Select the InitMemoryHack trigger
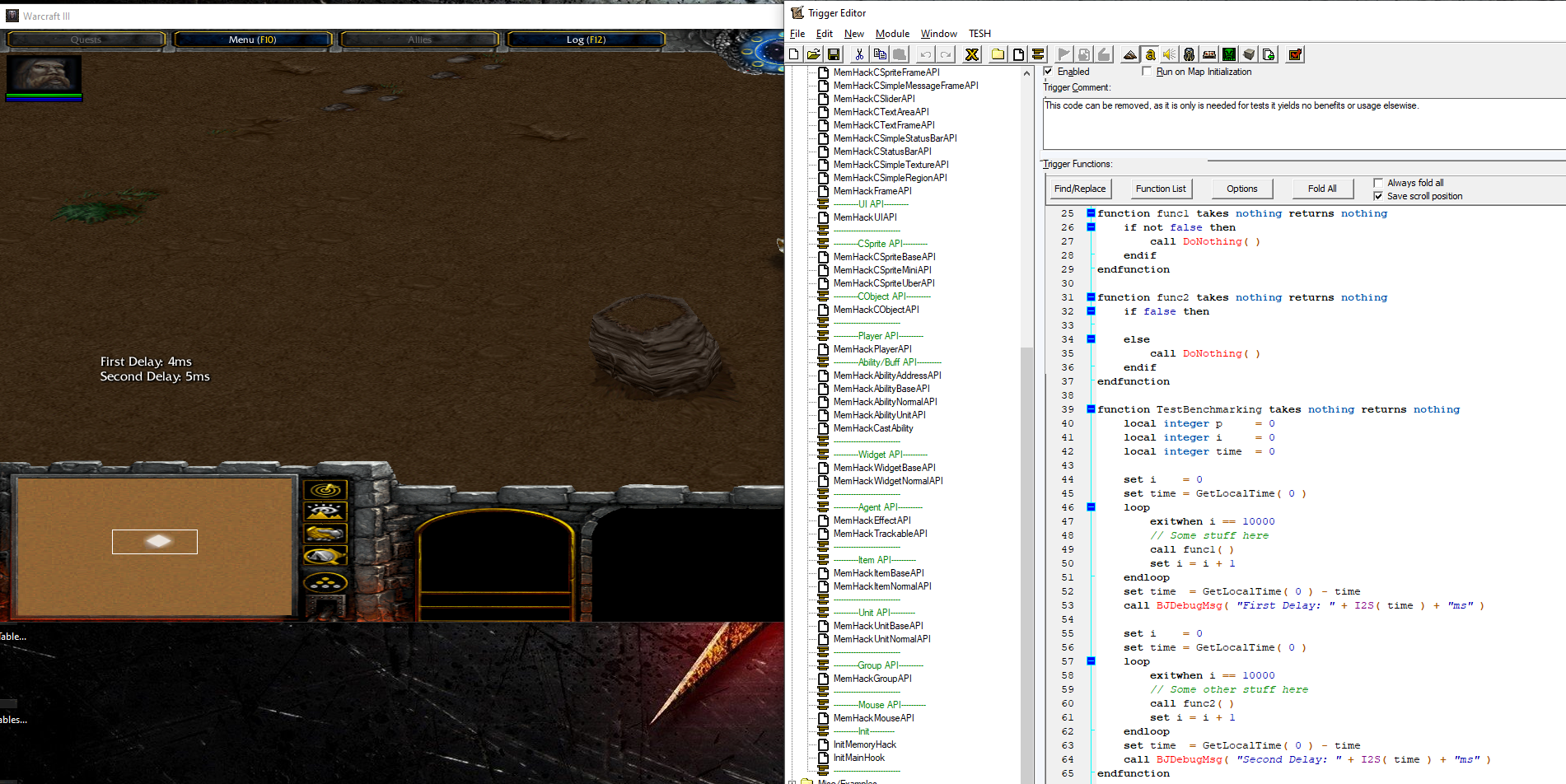The height and width of the screenshot is (784, 1566). tap(864, 744)
